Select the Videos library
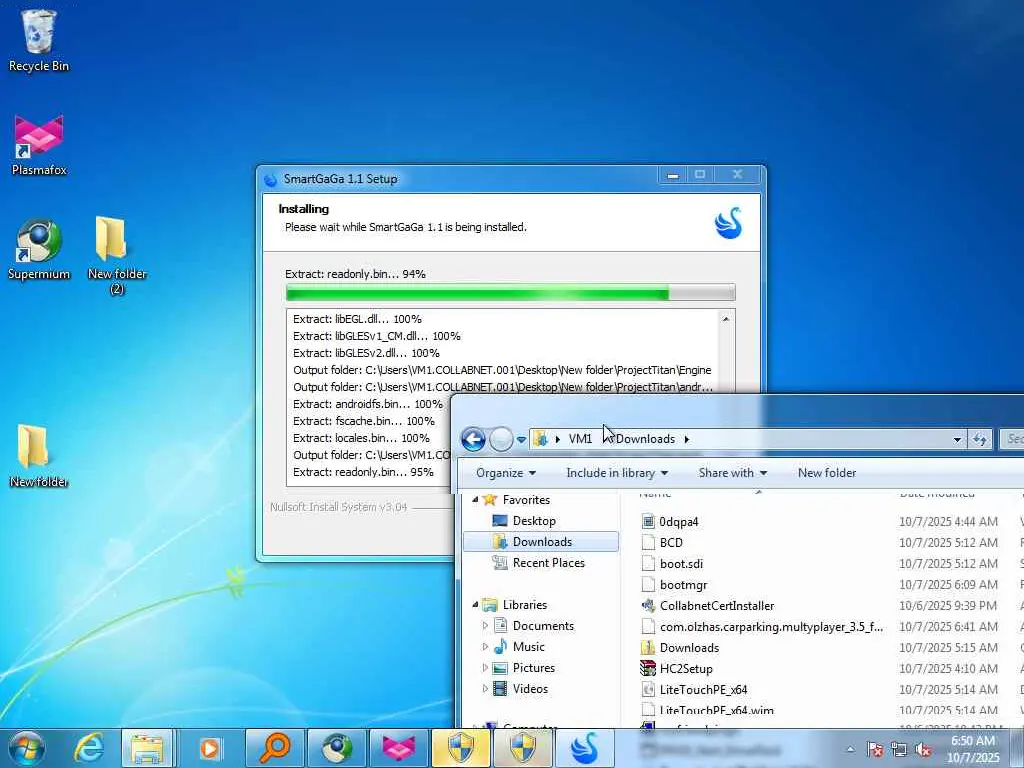Image resolution: width=1024 pixels, height=768 pixels. click(530, 688)
